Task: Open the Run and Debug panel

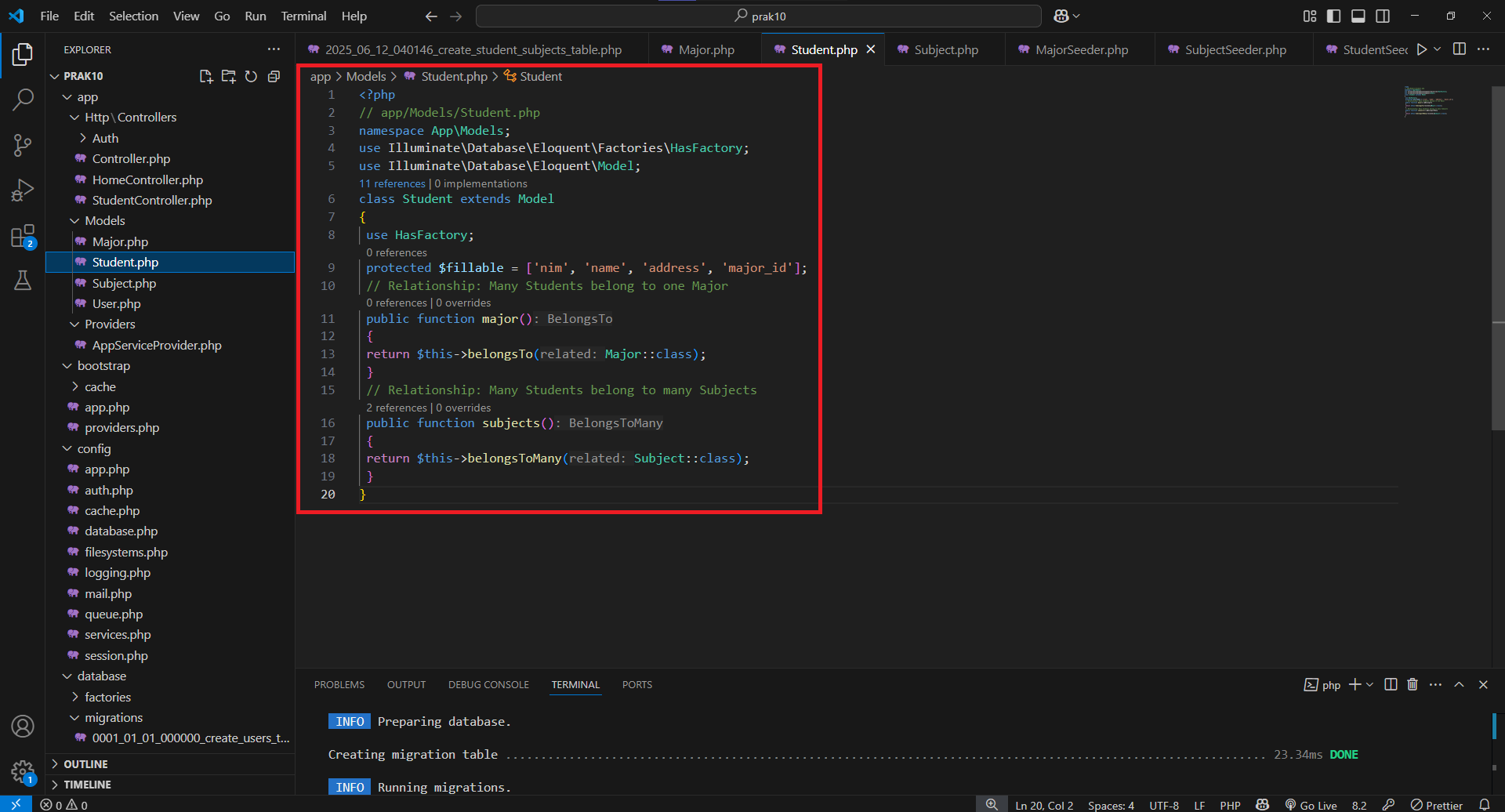Action: [x=23, y=190]
